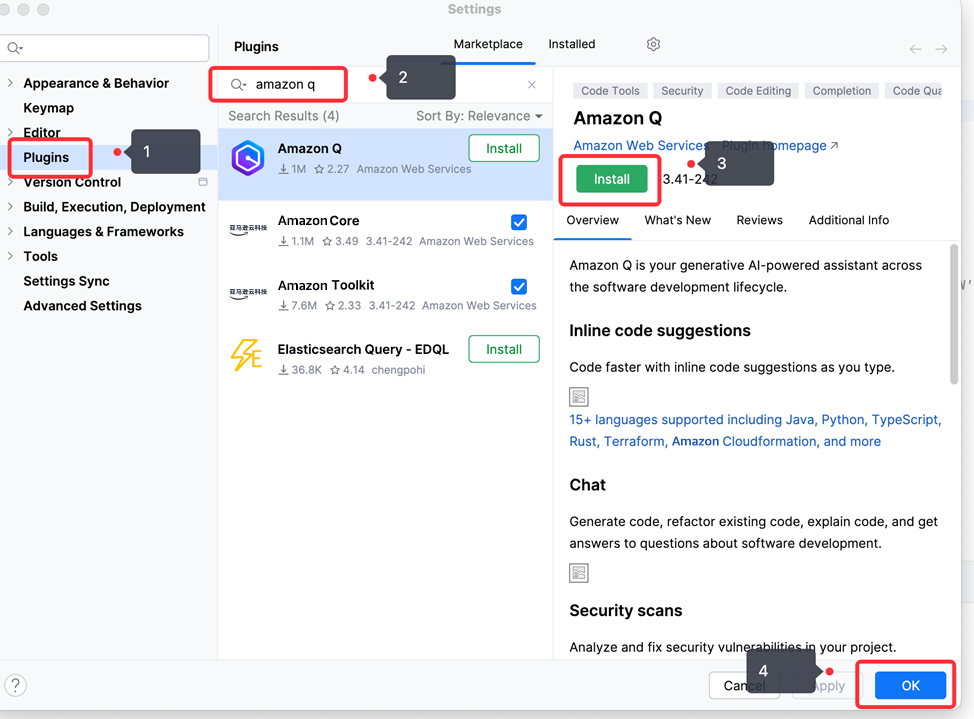Click the Cancel button
The image size is (974, 719).
coord(744,685)
